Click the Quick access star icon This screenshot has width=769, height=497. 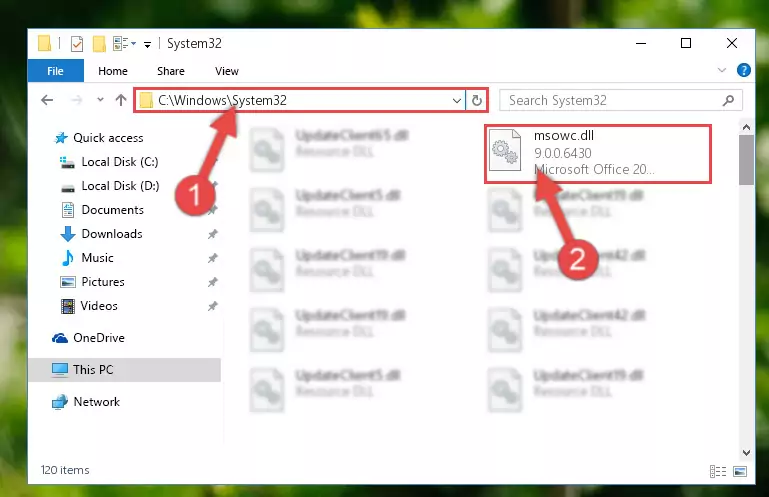point(61,138)
